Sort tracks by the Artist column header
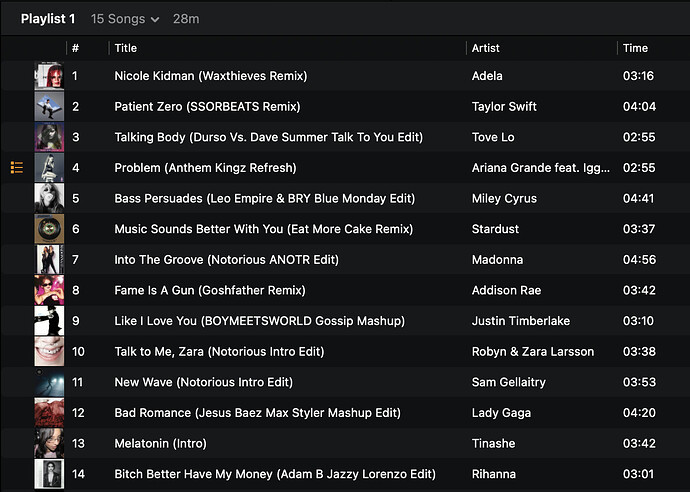Image resolution: width=690 pixels, height=492 pixels. (x=485, y=48)
